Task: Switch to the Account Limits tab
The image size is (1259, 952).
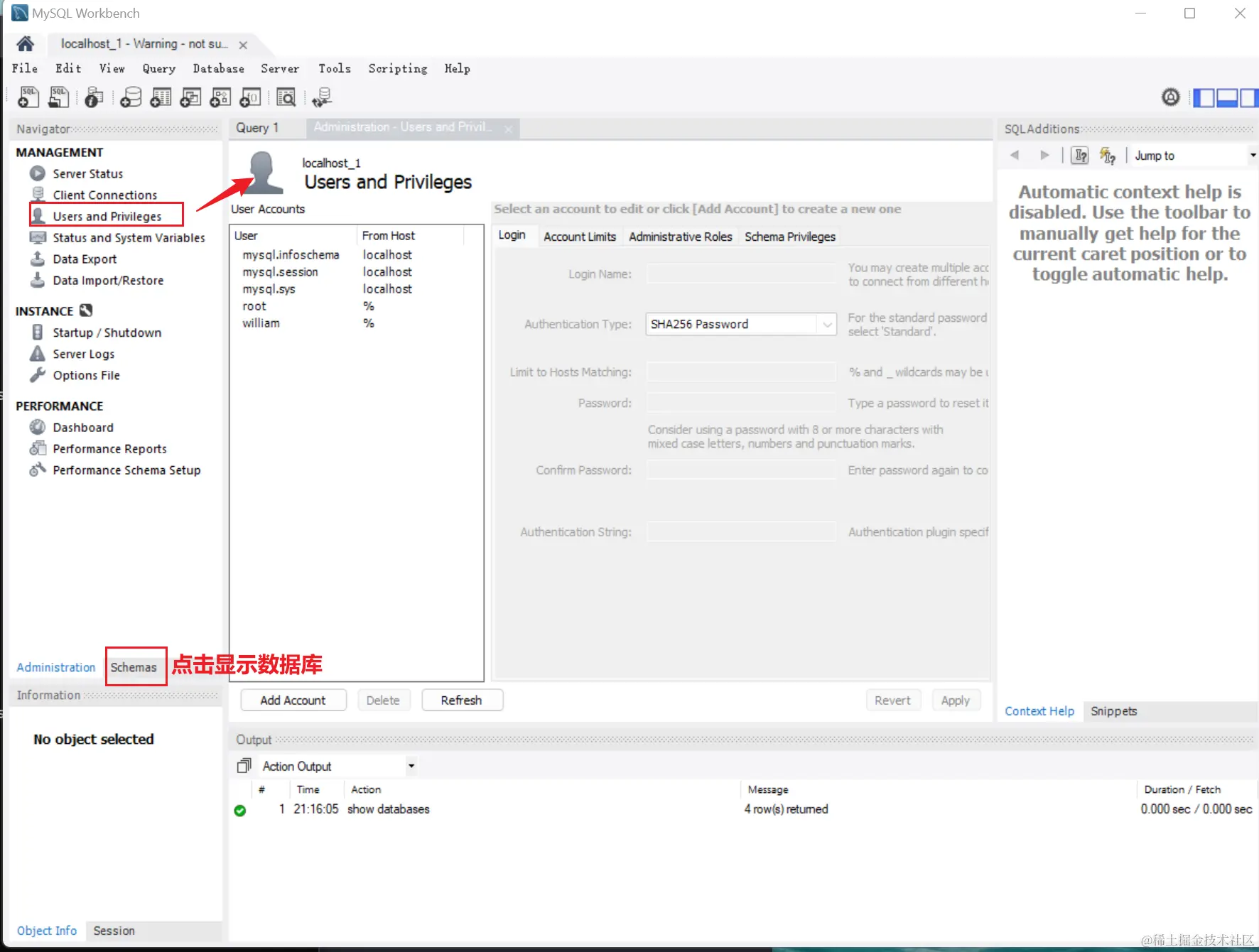Action: tap(580, 237)
